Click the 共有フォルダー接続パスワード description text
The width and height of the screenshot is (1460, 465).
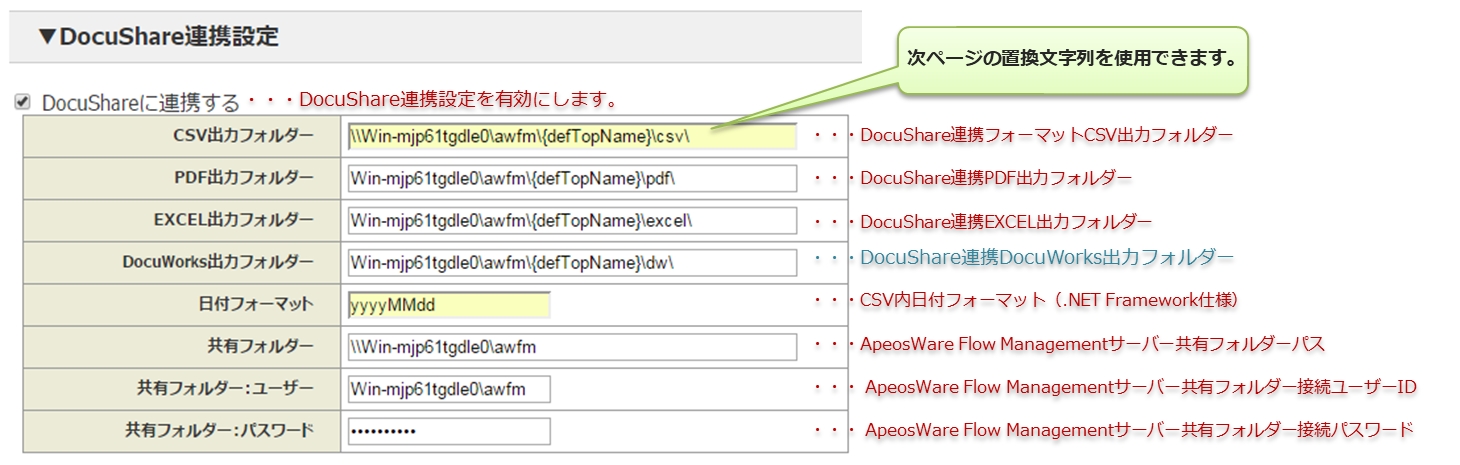coord(1139,429)
